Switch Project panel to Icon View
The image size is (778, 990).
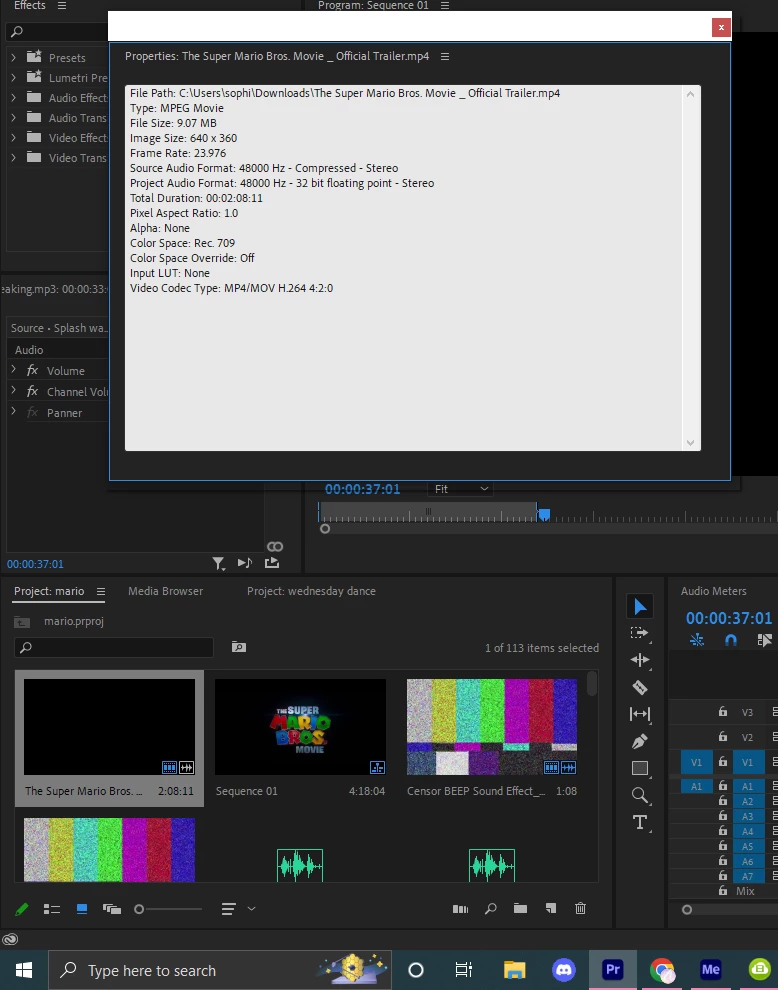tap(81, 909)
